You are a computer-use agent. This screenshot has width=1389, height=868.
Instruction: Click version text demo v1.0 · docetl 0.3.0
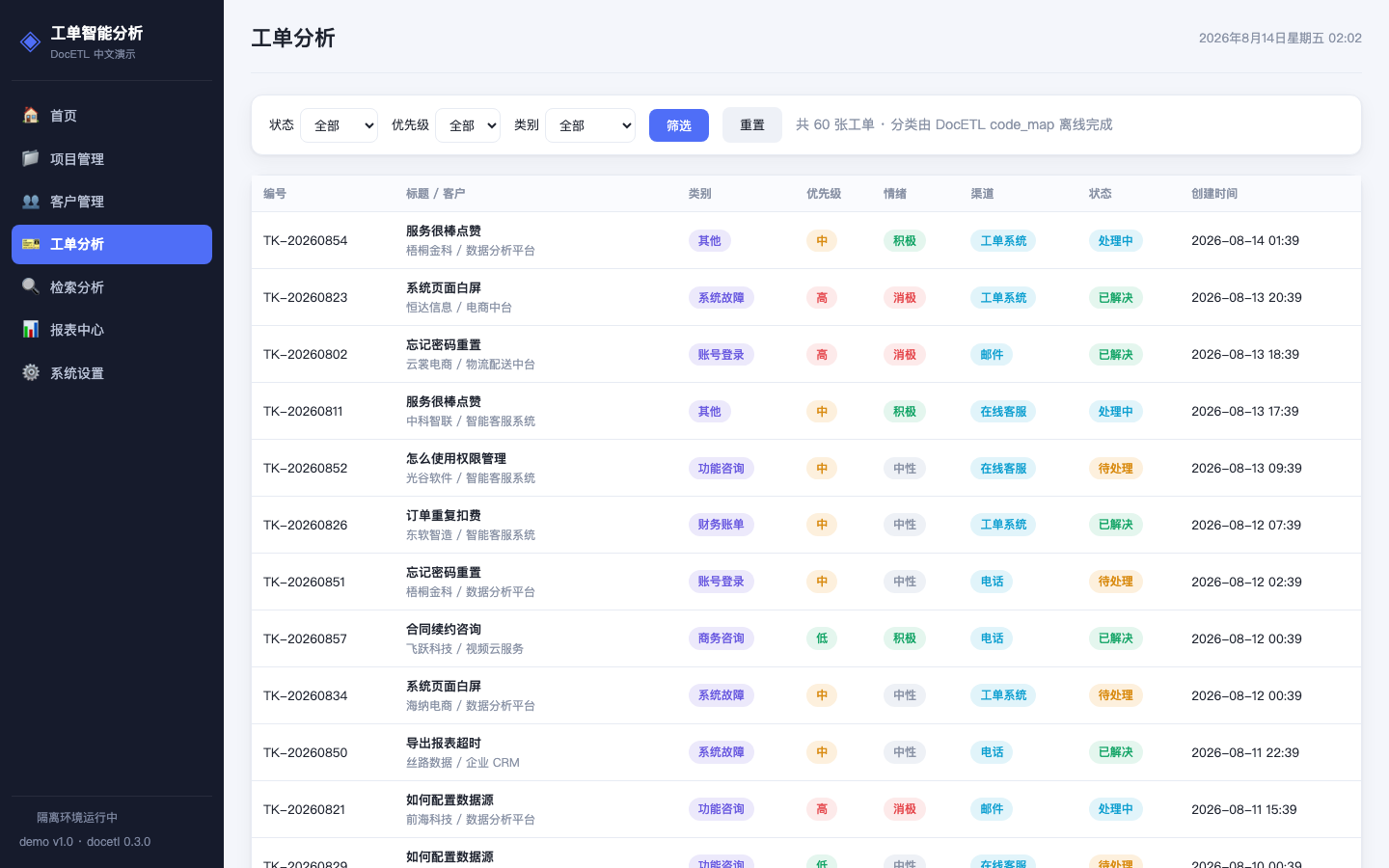[85, 842]
